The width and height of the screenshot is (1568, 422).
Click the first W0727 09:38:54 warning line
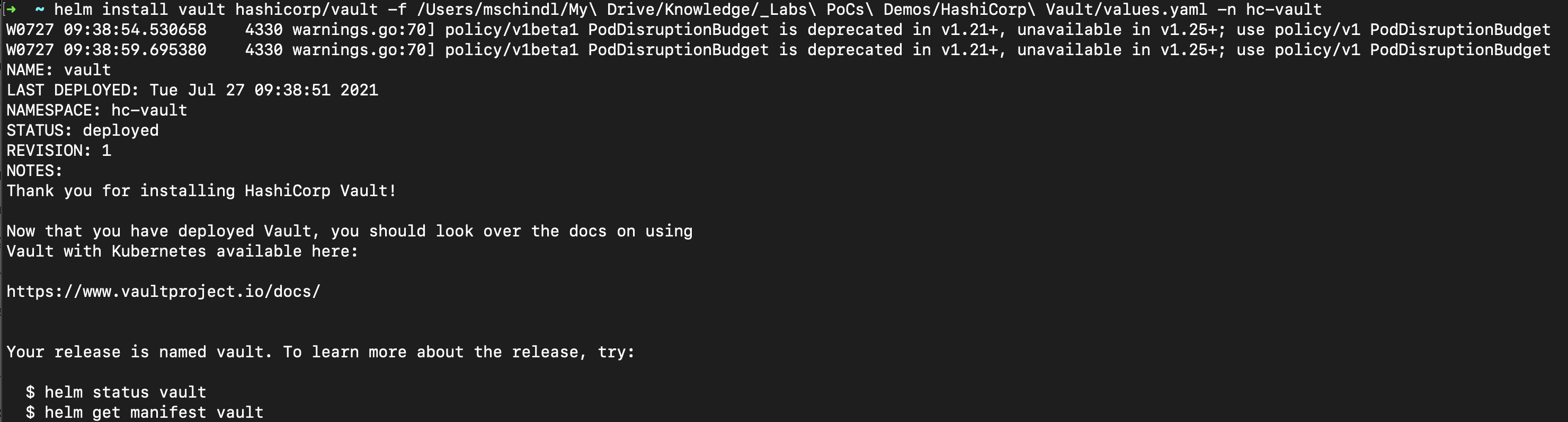point(779,30)
